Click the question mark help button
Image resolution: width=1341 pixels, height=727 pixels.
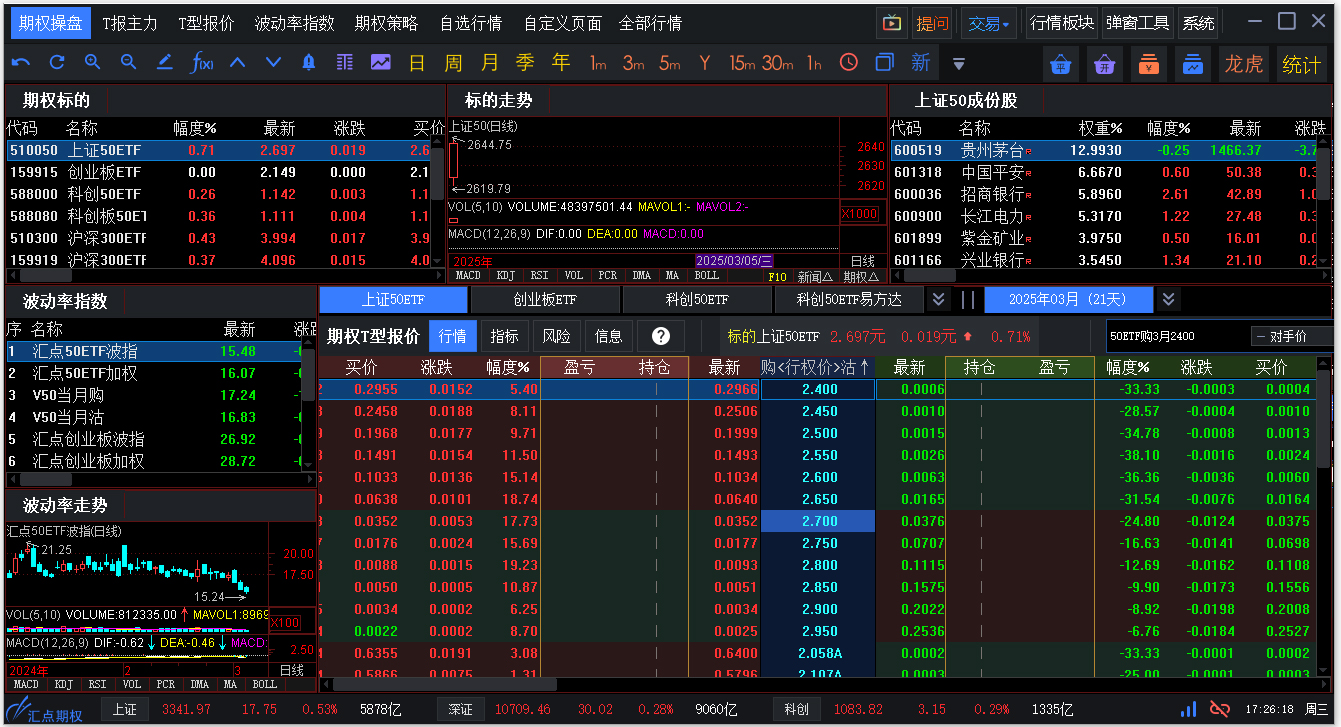pyautogui.click(x=660, y=336)
